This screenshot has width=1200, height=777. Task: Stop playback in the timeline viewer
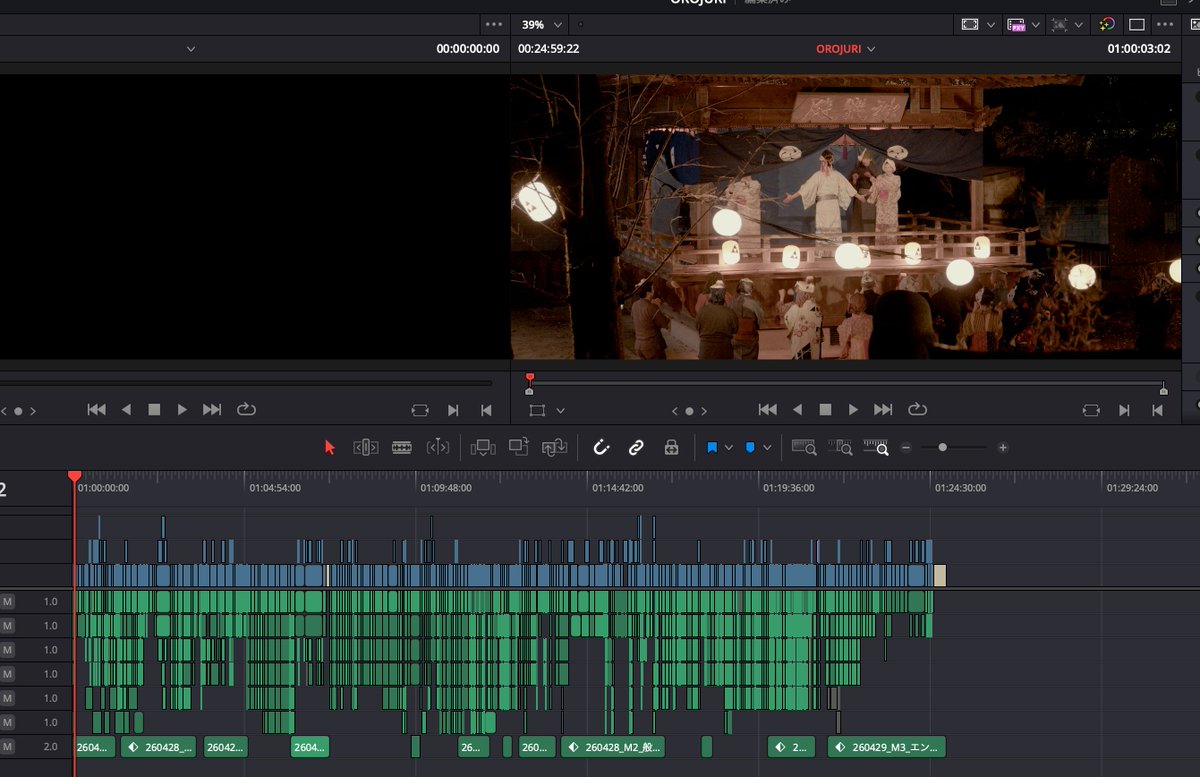point(826,410)
